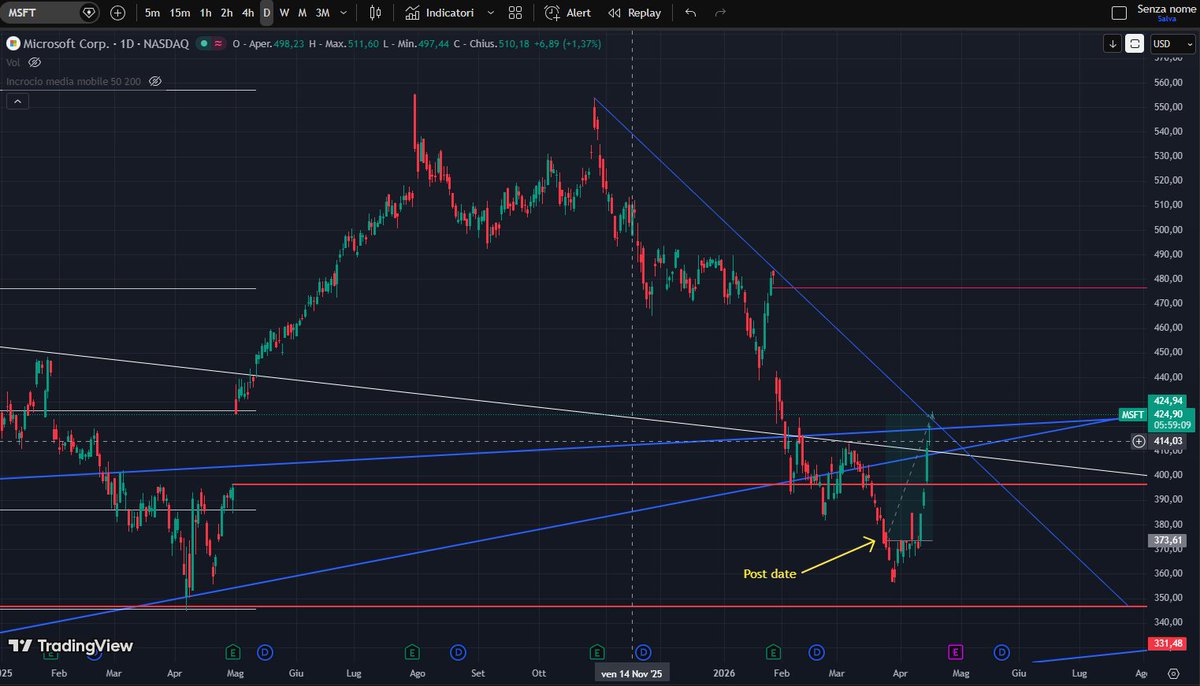Screen dimensions: 1200x686
Task: Start bar Replay mode
Action: pyautogui.click(x=635, y=13)
